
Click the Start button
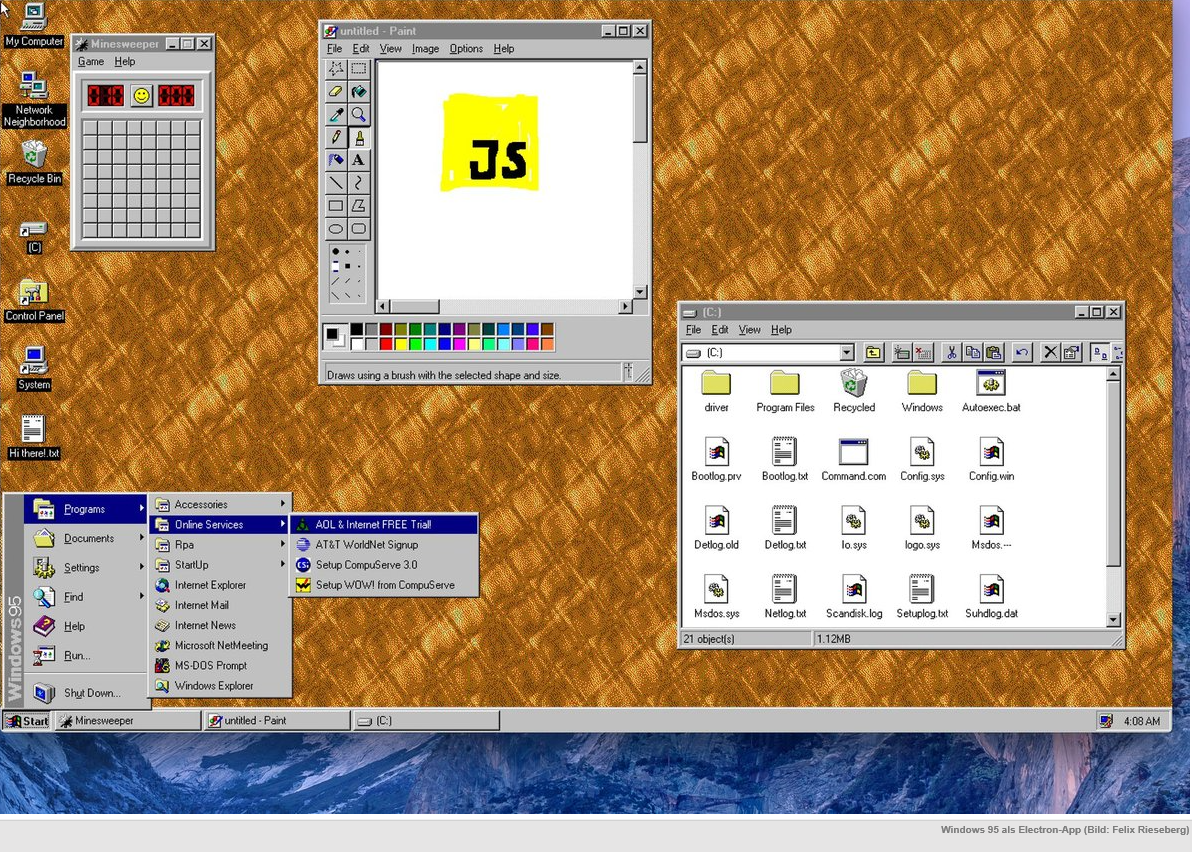point(27,721)
